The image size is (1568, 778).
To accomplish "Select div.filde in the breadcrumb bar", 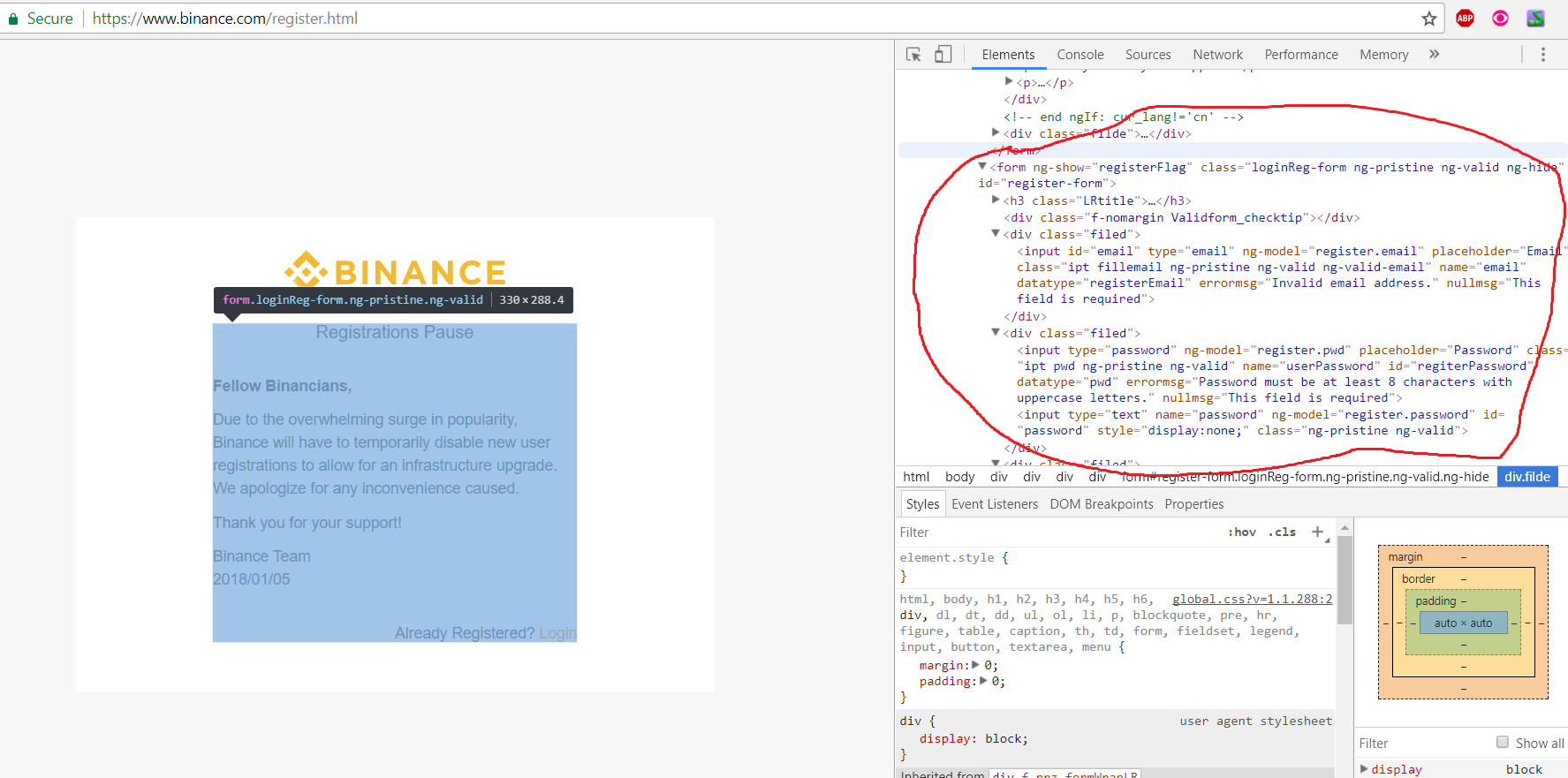I will (x=1527, y=477).
